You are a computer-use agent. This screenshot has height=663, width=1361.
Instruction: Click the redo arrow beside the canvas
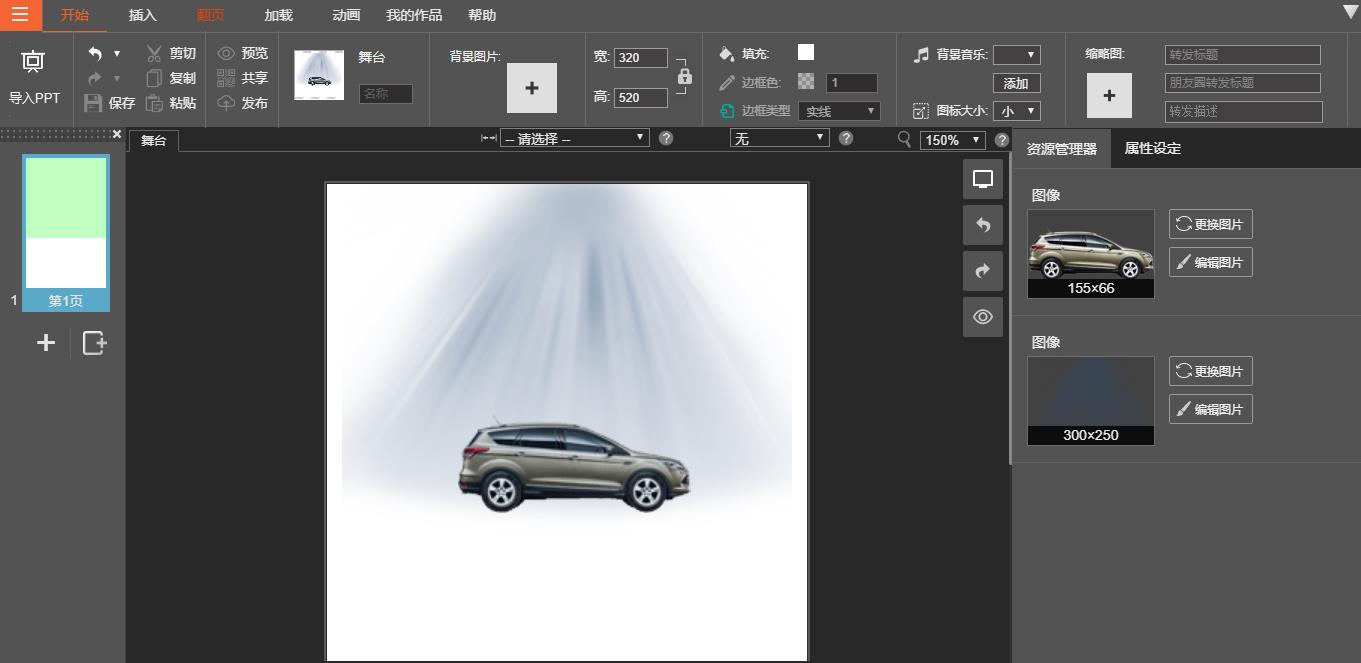[982, 271]
